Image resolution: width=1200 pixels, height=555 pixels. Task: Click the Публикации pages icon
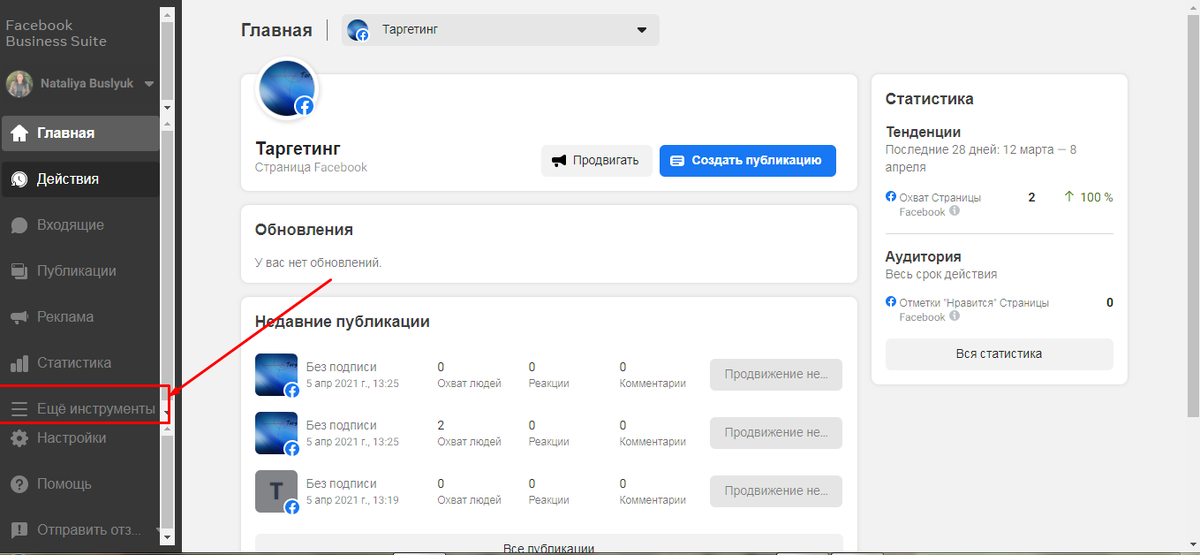[x=19, y=271]
